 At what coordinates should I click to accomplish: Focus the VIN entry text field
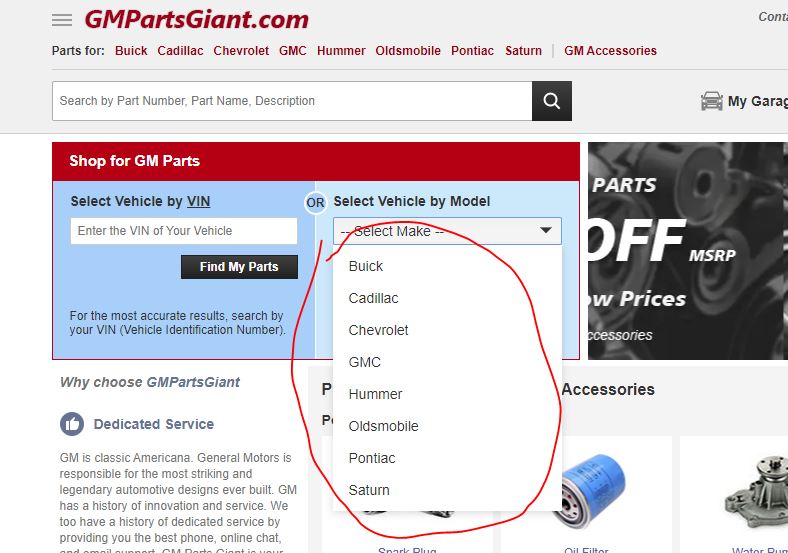click(x=184, y=231)
